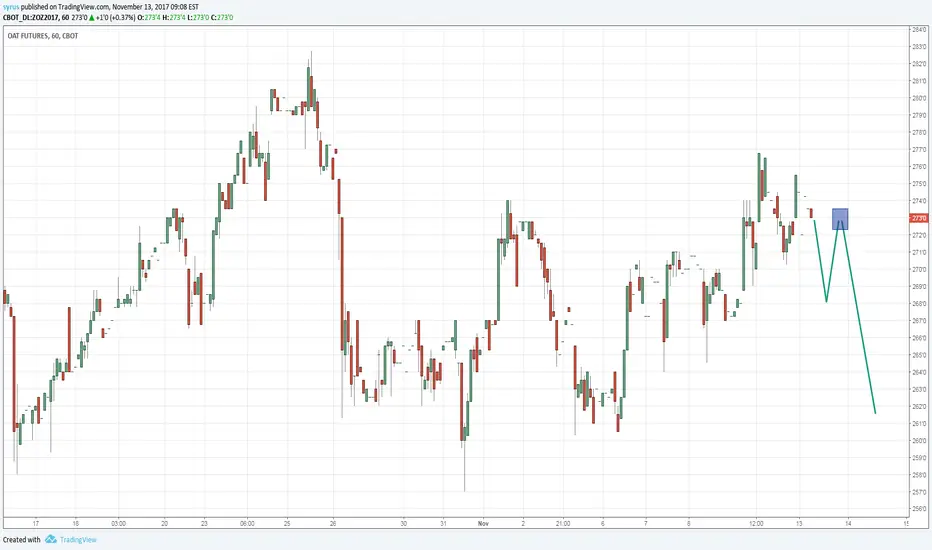Image resolution: width=932 pixels, height=550 pixels.
Task: Click the O:273'4 open value
Action: (x=149, y=18)
